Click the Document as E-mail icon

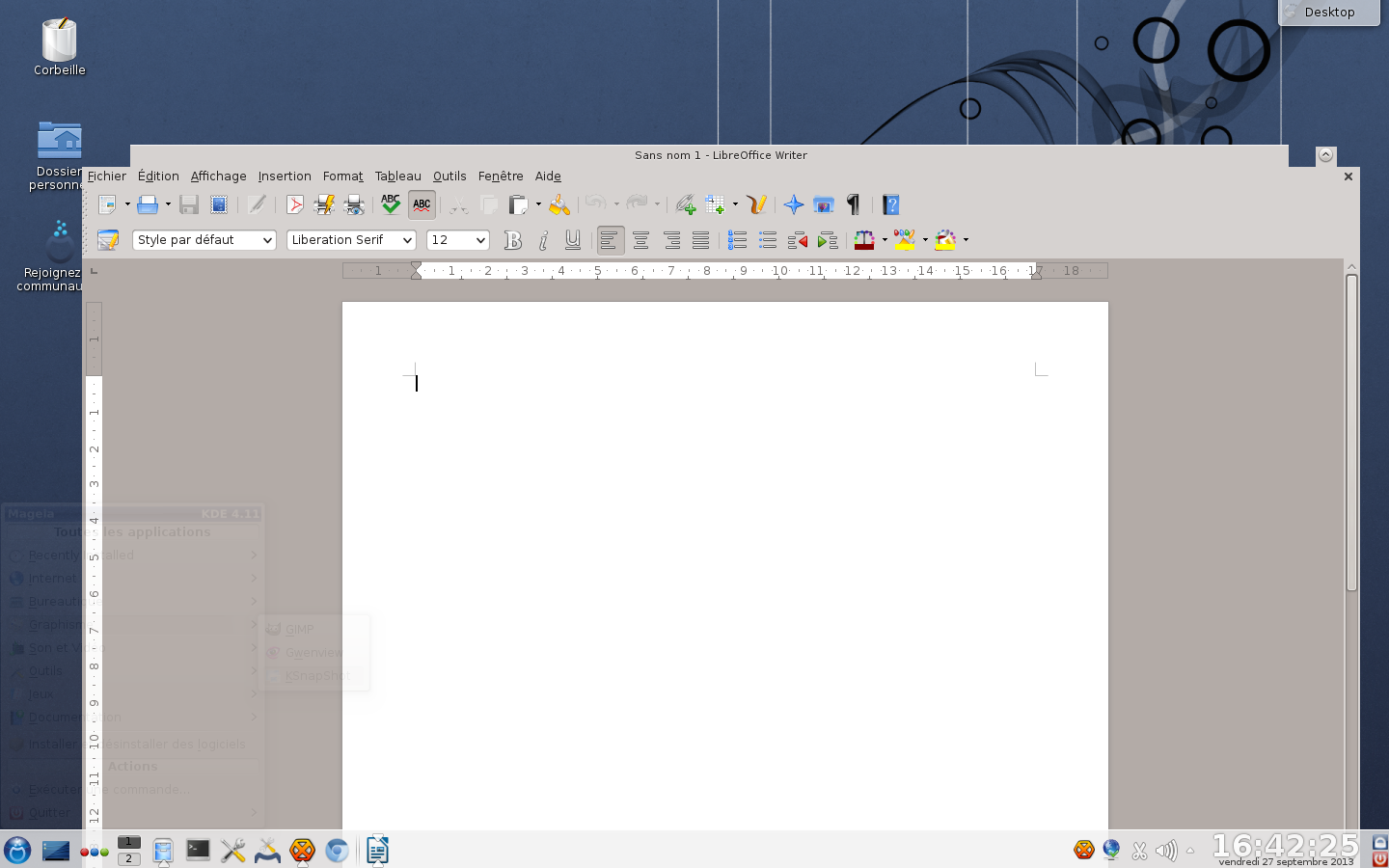(x=219, y=204)
